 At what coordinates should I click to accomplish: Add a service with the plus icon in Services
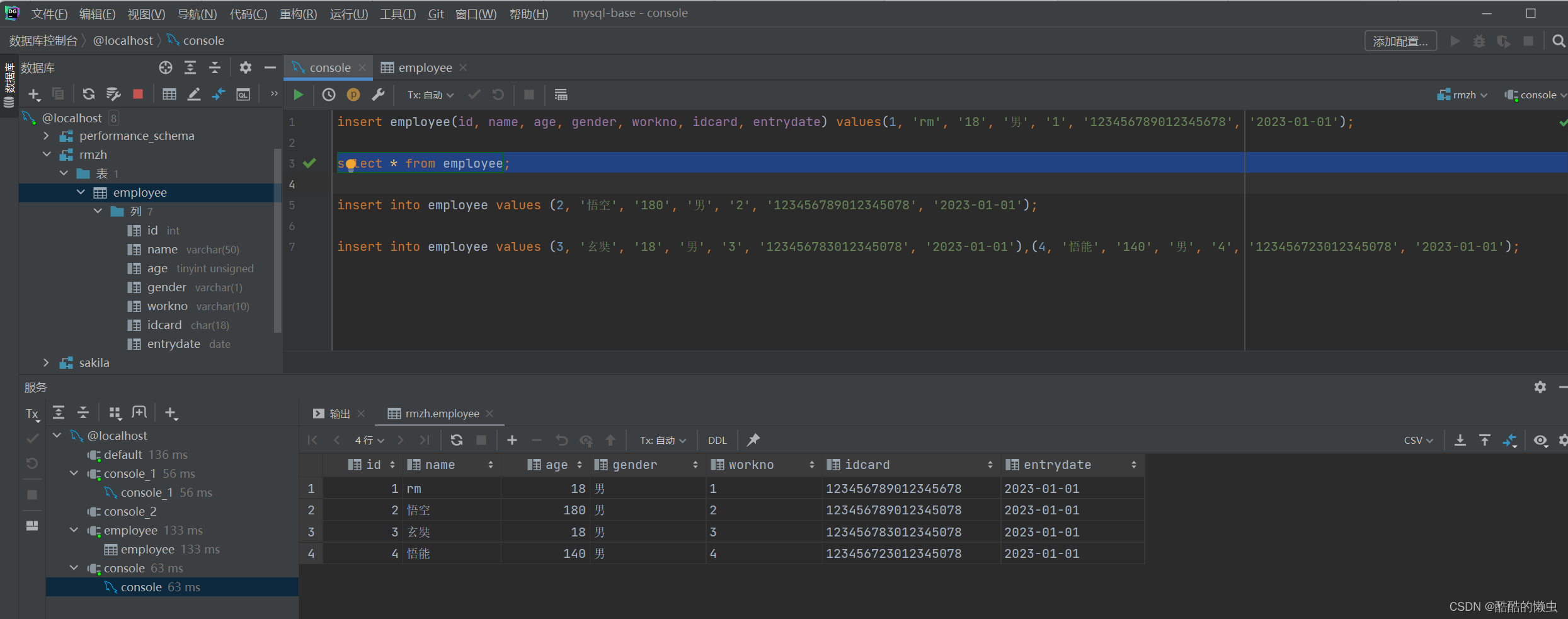point(171,413)
